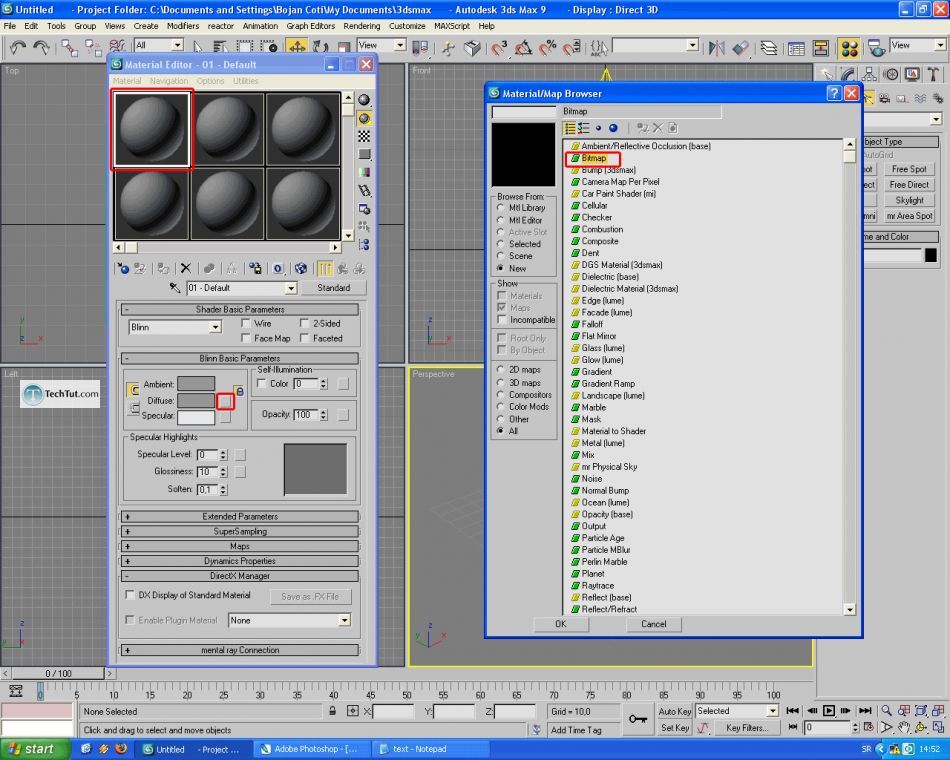Click Get Material icon in Material Editor
Image resolution: width=950 pixels, height=760 pixels.
(x=123, y=268)
